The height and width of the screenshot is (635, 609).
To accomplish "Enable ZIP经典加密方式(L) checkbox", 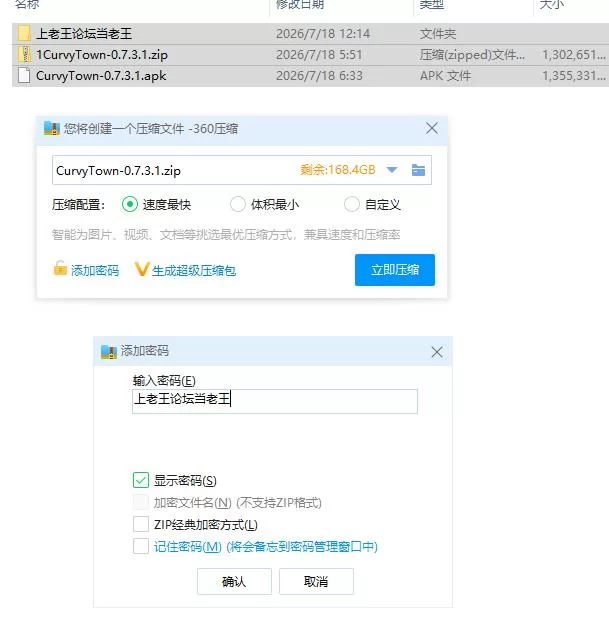I will (x=141, y=524).
